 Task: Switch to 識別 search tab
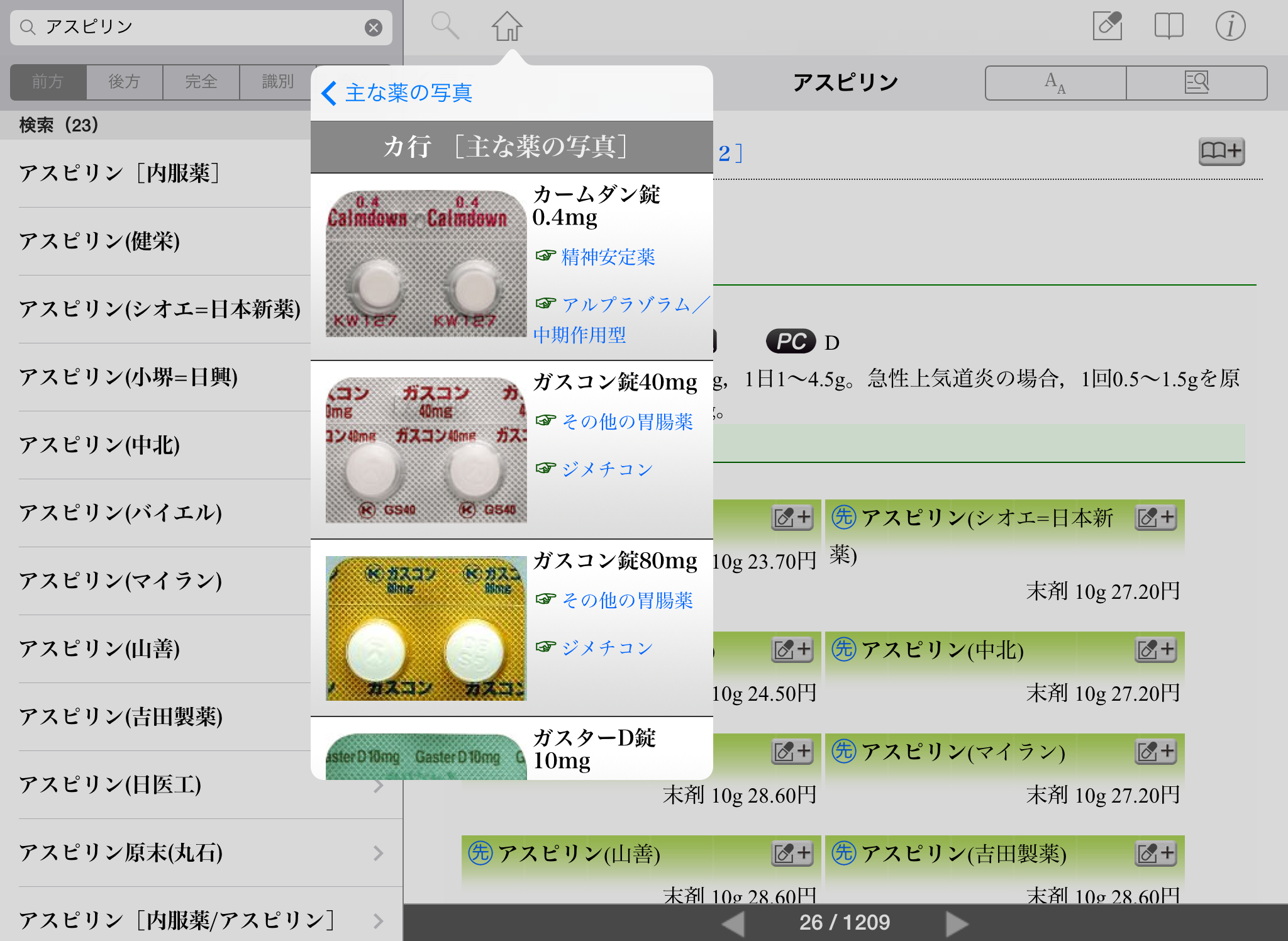277,82
